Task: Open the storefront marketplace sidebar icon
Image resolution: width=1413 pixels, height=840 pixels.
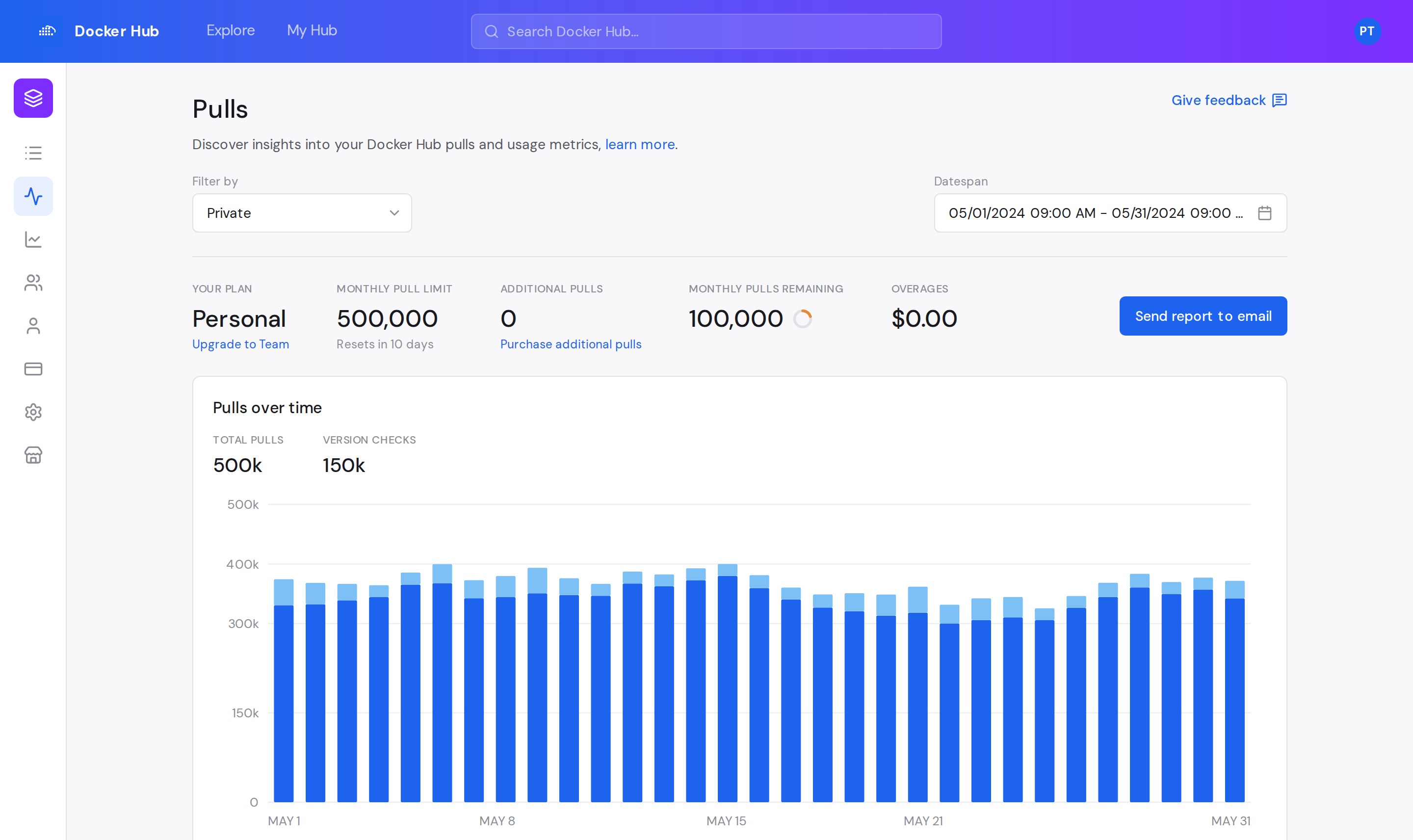Action: click(33, 455)
